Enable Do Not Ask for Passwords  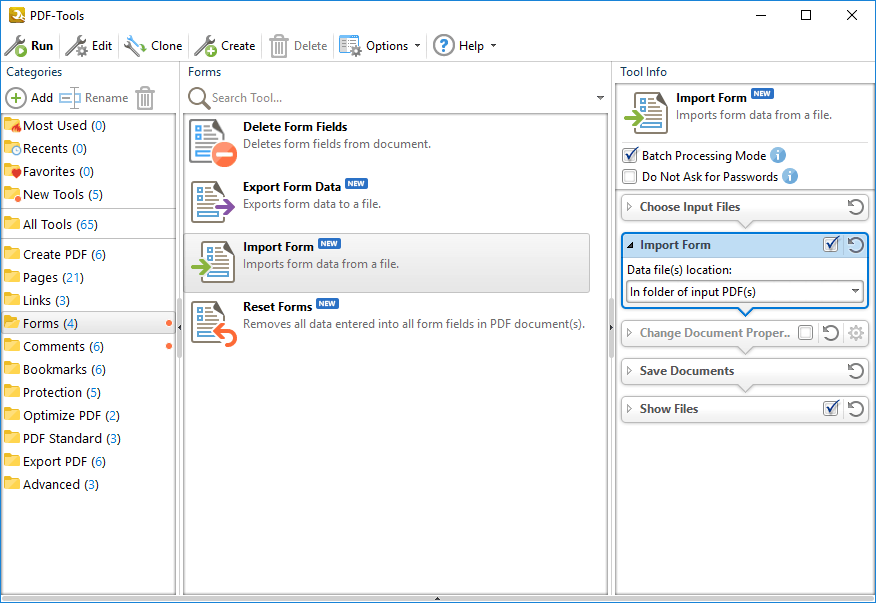pyautogui.click(x=630, y=177)
